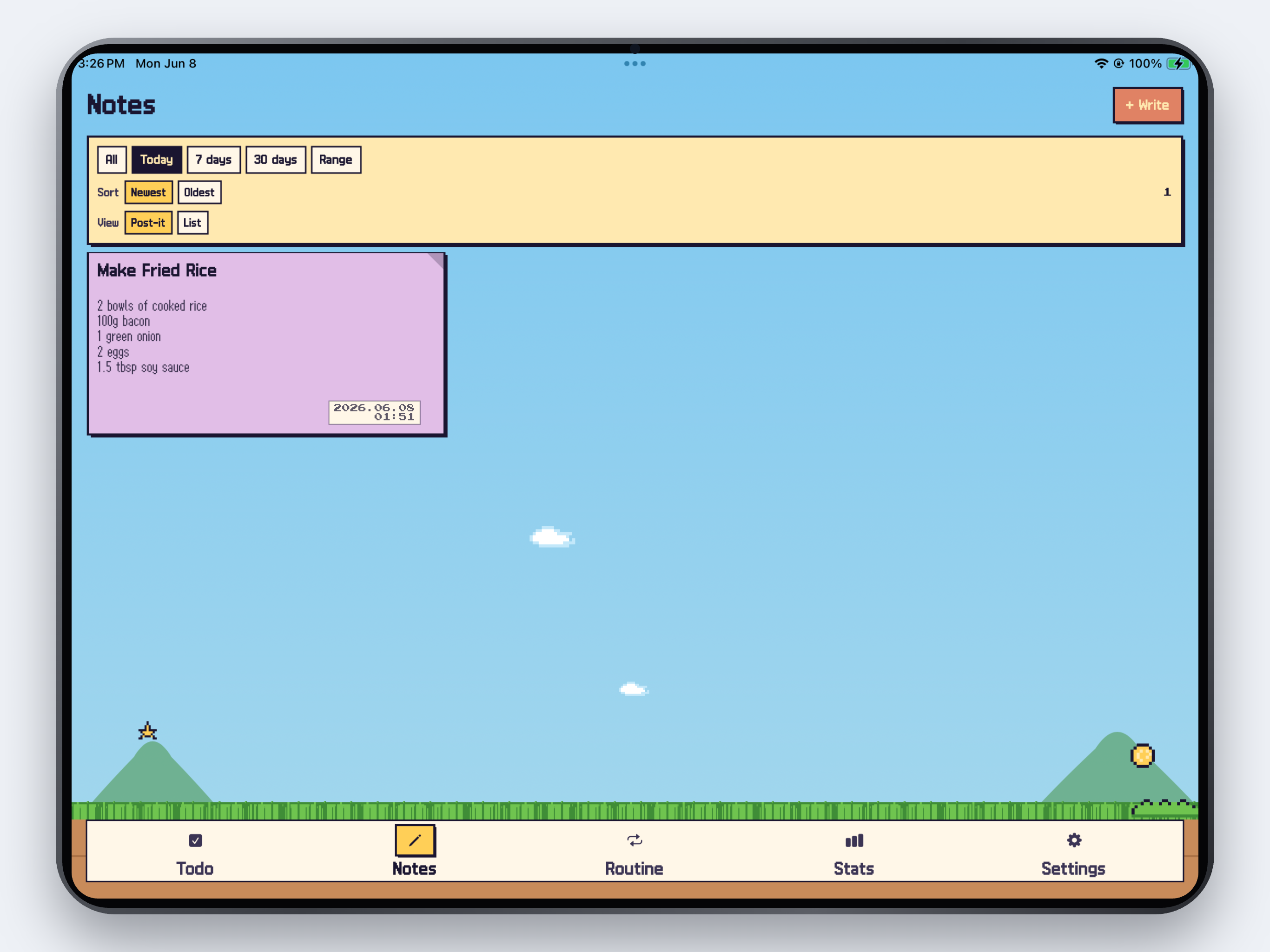Sort notes by Oldest
Image resolution: width=1270 pixels, height=952 pixels.
(199, 192)
